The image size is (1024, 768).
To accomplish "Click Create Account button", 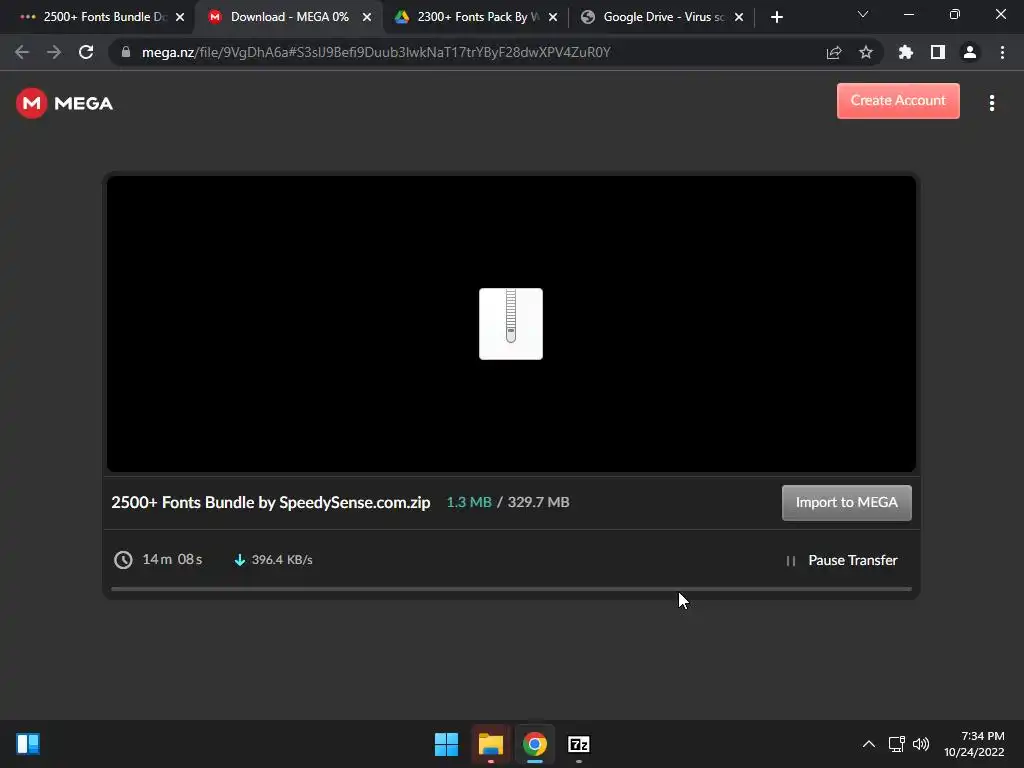I will (x=898, y=101).
